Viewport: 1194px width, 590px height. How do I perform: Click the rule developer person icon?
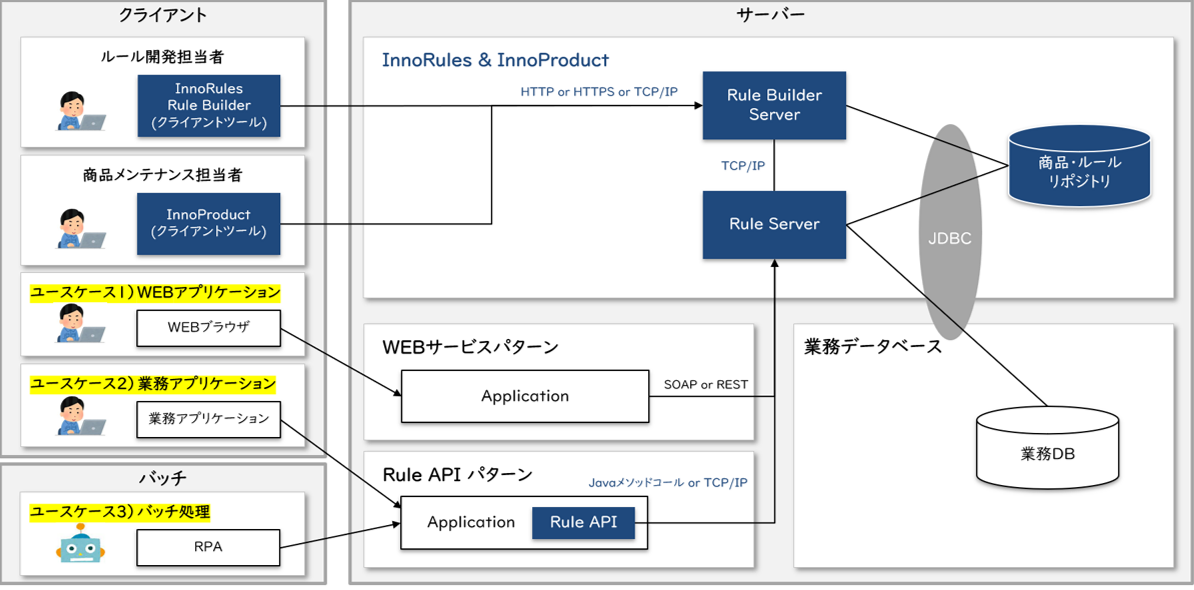pyautogui.click(x=81, y=112)
